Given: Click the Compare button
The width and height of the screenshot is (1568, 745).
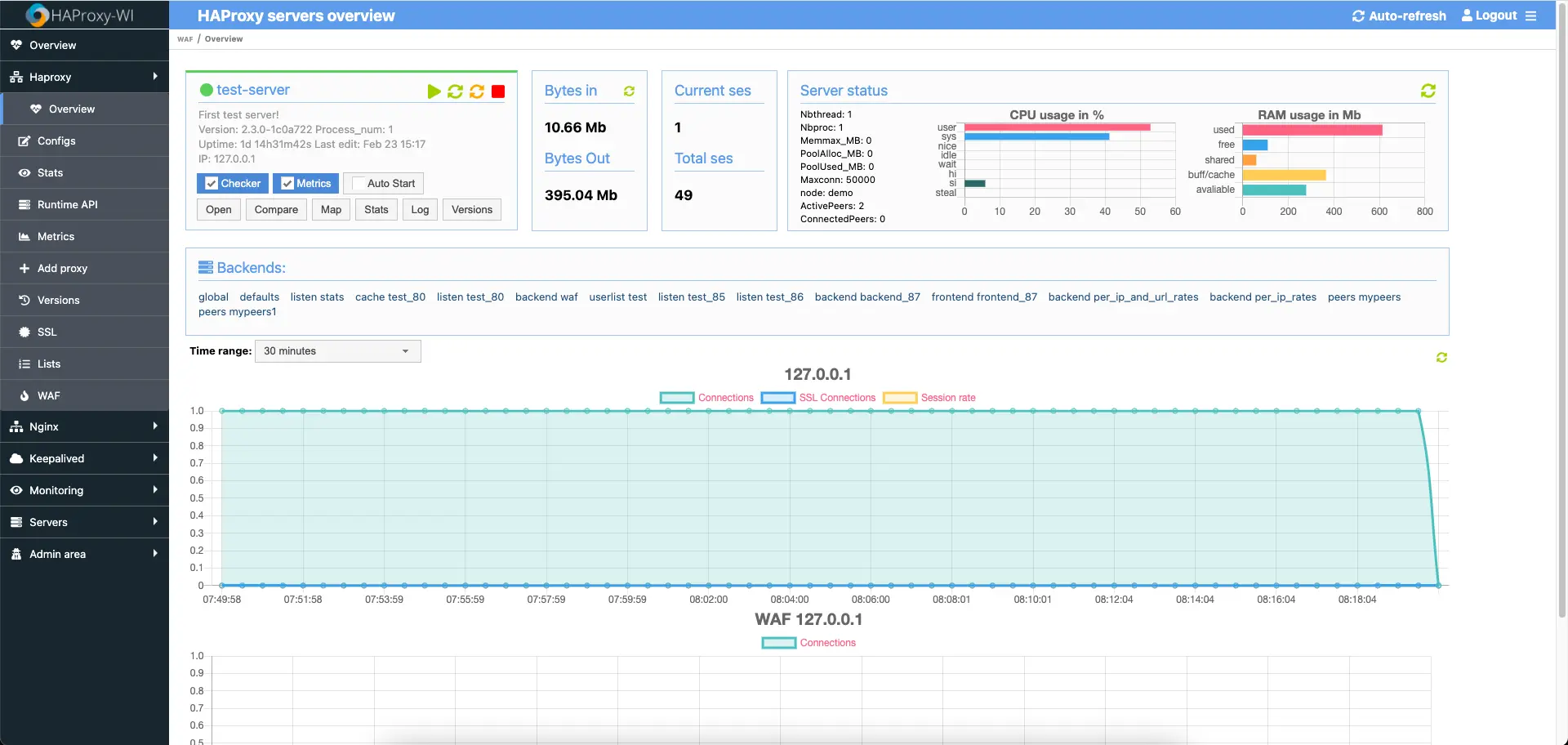Looking at the screenshot, I should point(275,209).
